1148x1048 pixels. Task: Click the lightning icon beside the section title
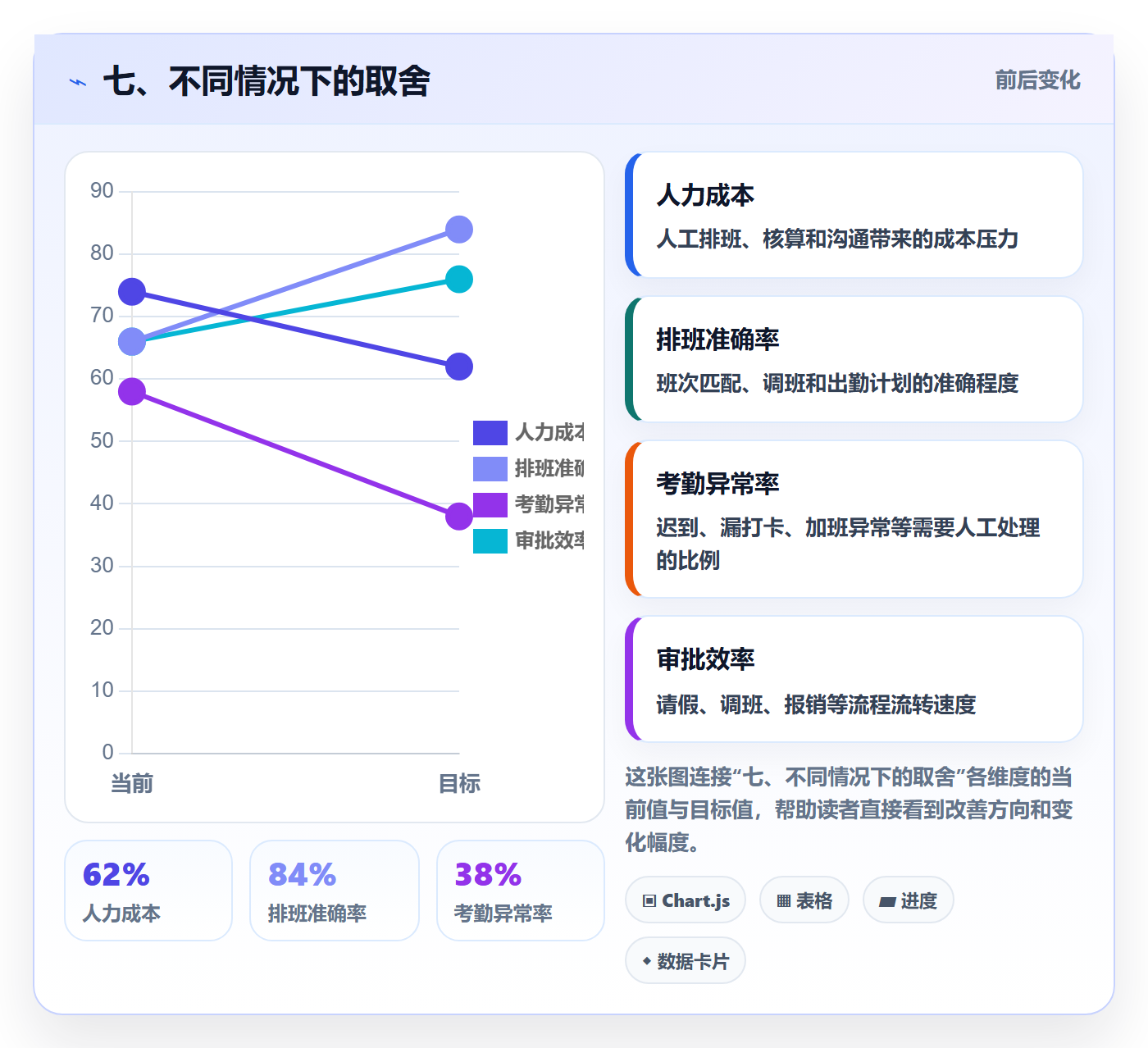click(78, 82)
